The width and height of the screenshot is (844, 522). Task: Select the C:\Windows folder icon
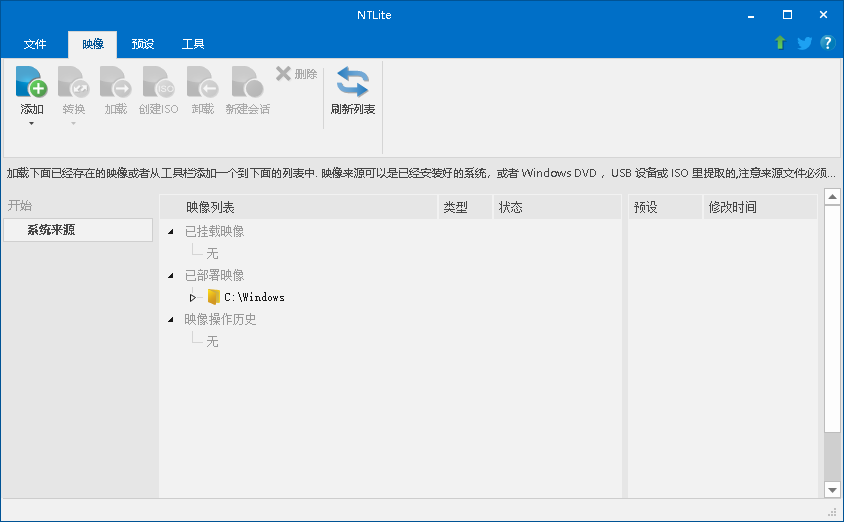[x=214, y=297]
